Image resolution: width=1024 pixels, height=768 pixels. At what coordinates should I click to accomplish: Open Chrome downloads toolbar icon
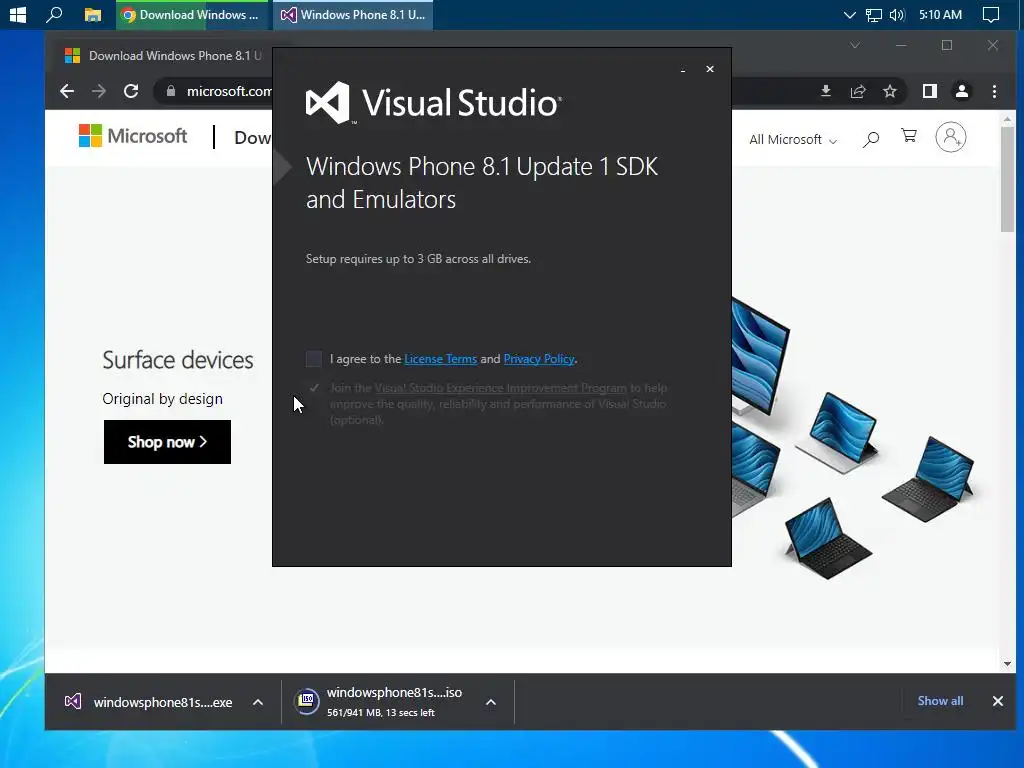click(x=825, y=91)
